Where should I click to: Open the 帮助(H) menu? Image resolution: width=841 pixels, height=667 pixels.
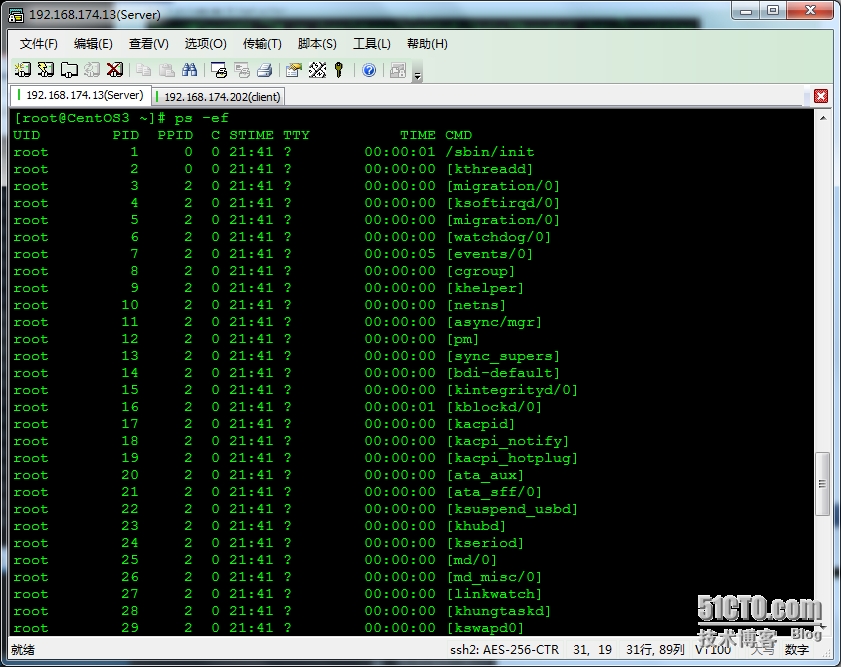tap(427, 44)
